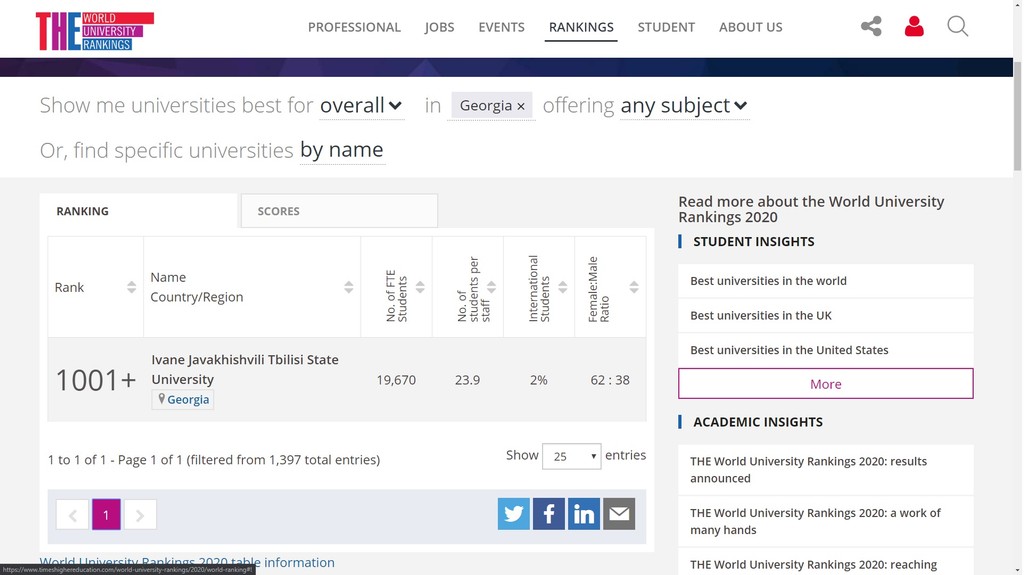Image resolution: width=1024 pixels, height=575 pixels.
Task: Open the RANKINGS menu
Action: click(581, 27)
